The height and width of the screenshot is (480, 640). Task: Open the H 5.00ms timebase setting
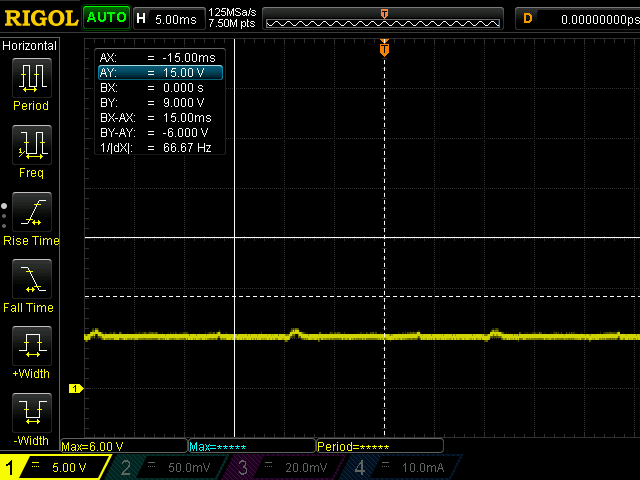[x=167, y=18]
